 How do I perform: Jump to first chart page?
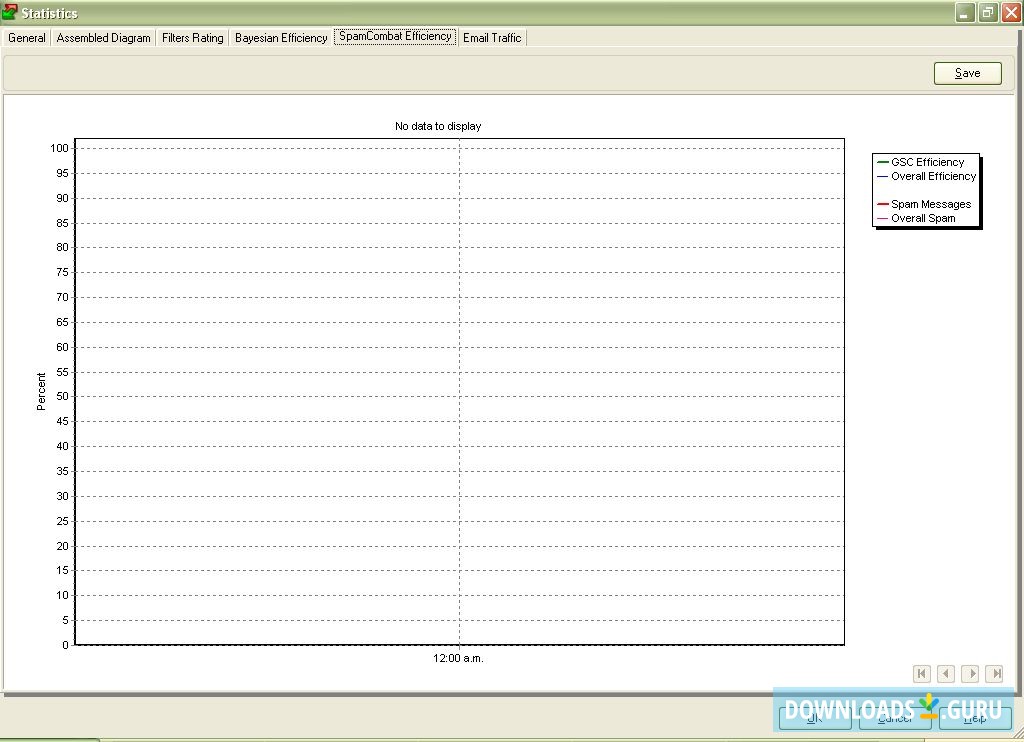pos(921,673)
